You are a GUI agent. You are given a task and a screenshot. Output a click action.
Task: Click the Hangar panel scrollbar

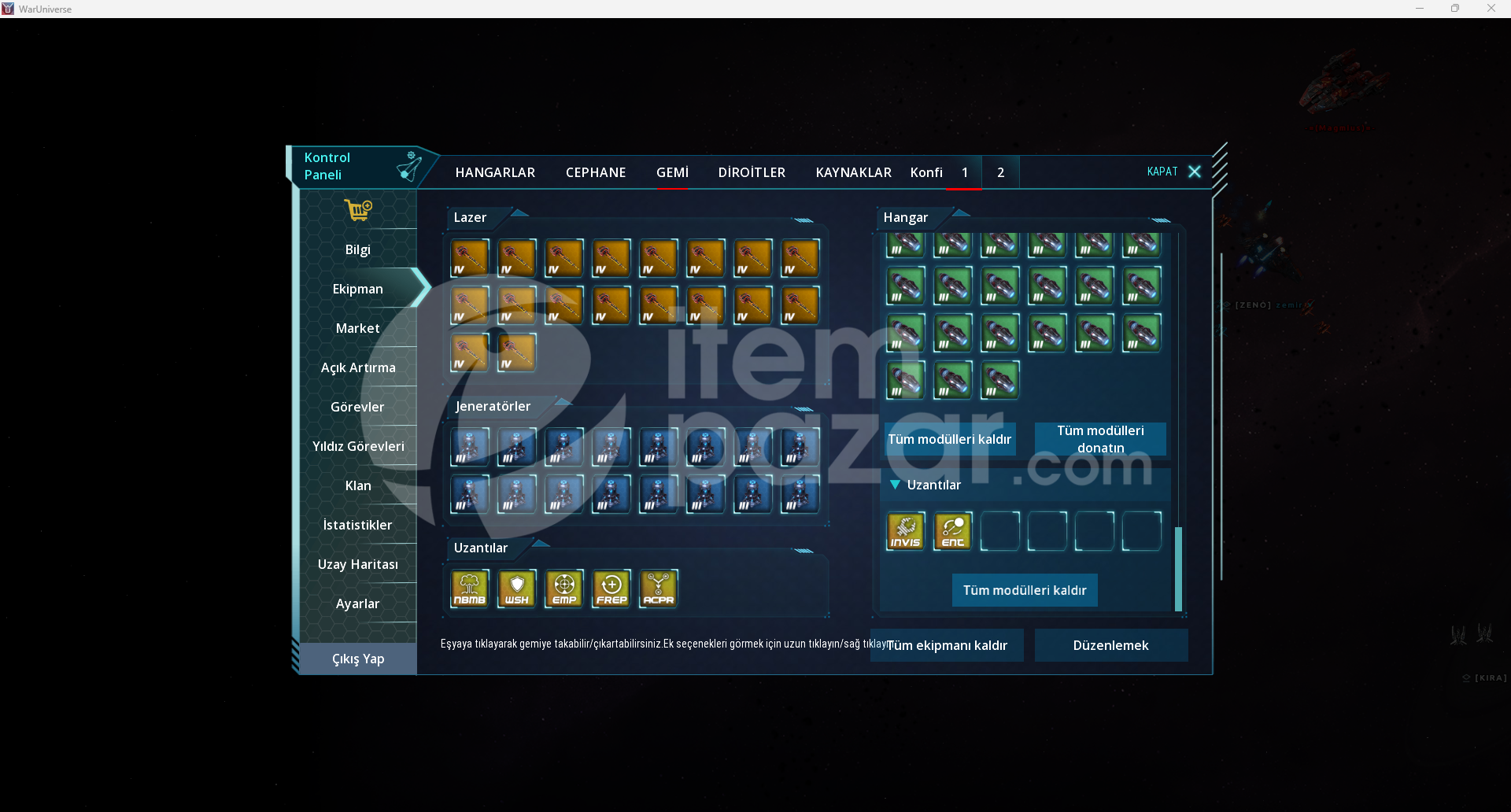coord(1178,569)
